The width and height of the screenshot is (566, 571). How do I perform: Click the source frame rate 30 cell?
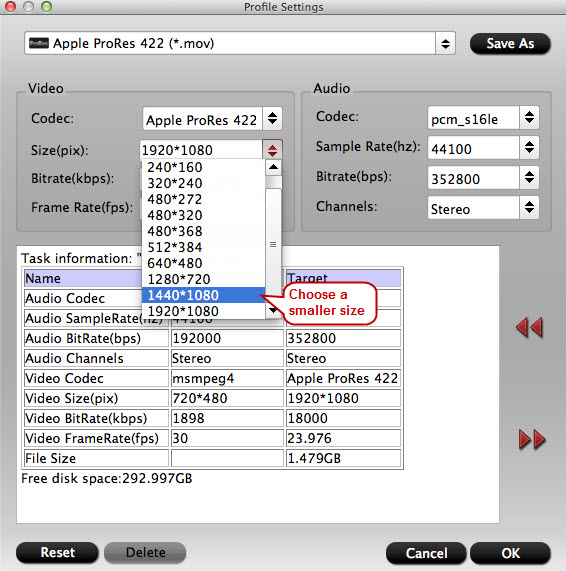[227, 438]
